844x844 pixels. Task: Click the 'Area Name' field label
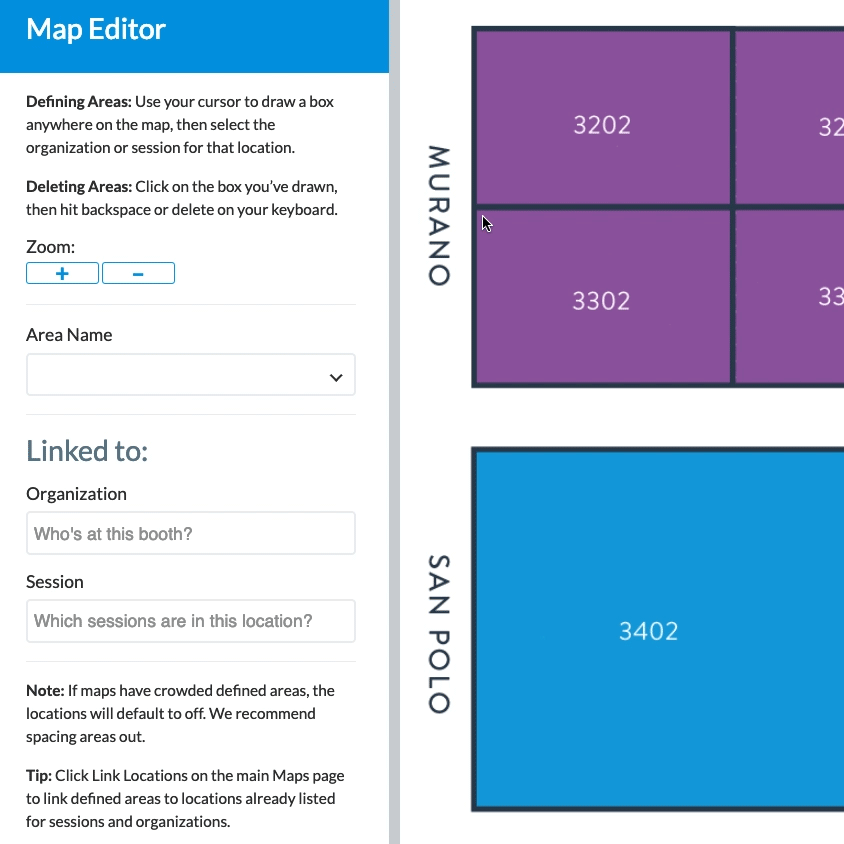[x=69, y=335]
